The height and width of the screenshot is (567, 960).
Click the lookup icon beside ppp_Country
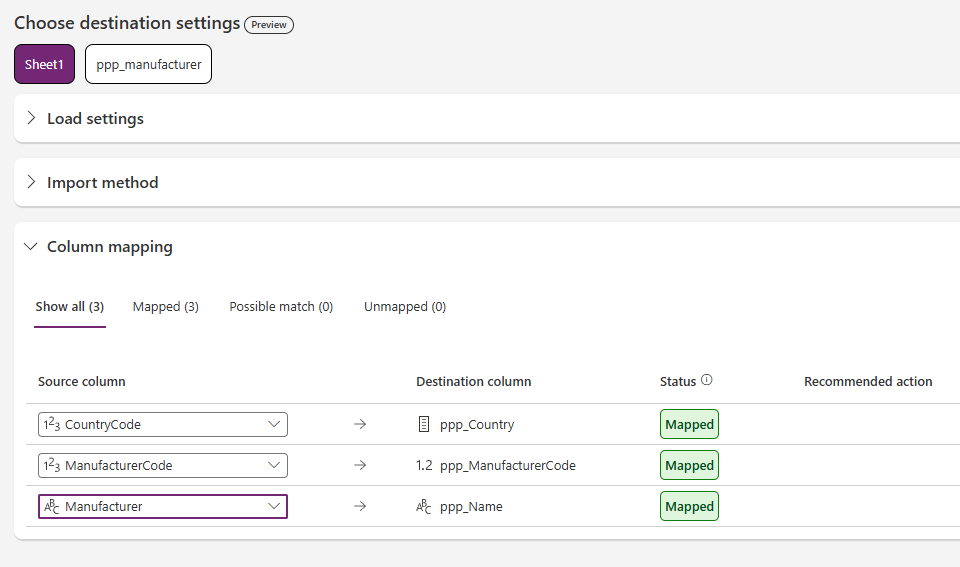tap(424, 424)
